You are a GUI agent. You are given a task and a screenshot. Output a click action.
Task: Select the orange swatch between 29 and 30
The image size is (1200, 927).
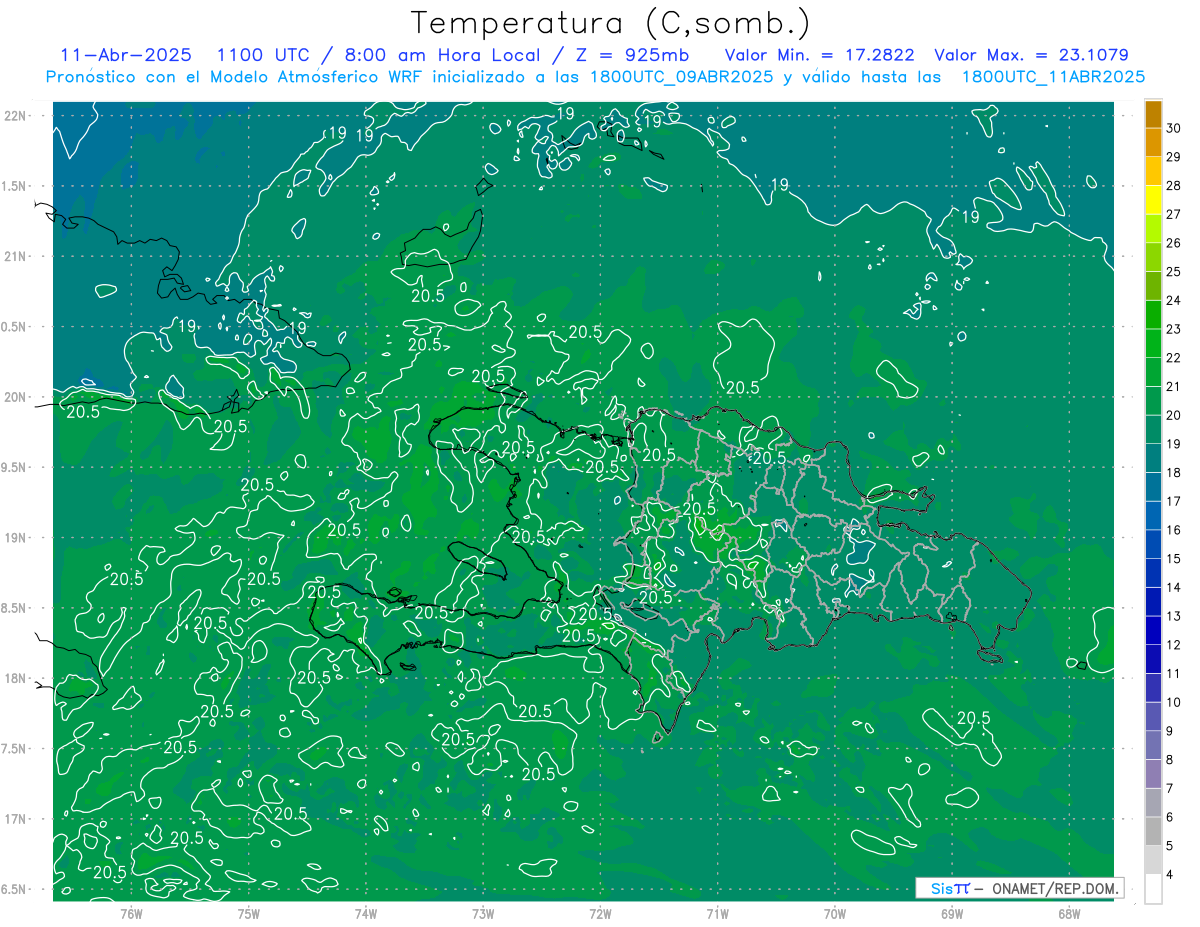[x=1153, y=143]
